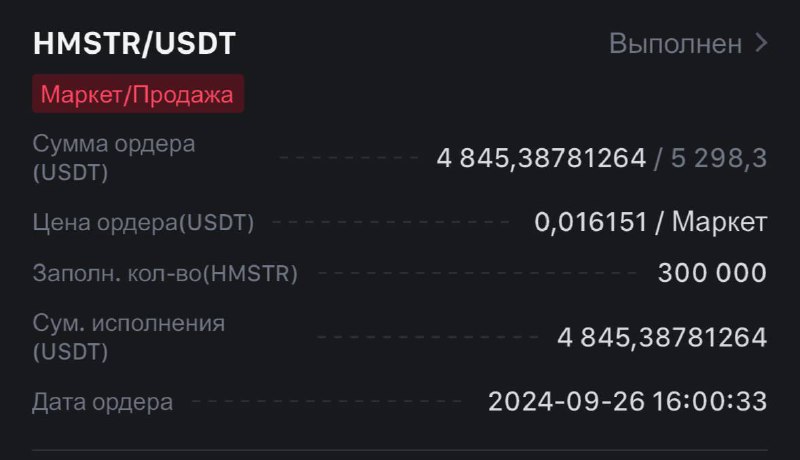Click the dotted line in the Цена ордера row
The image size is (800, 460).
click(x=391, y=222)
